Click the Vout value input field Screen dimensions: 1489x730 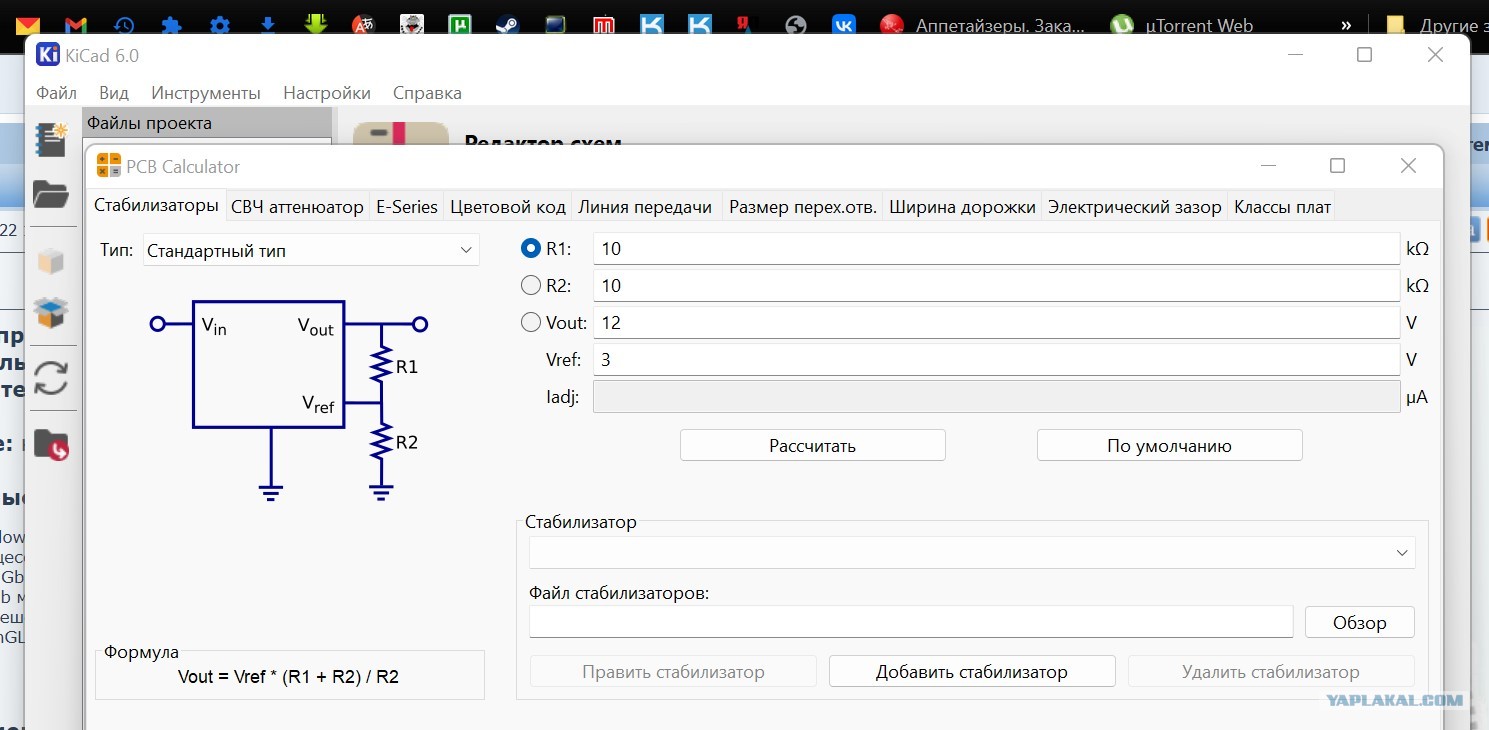(x=996, y=323)
